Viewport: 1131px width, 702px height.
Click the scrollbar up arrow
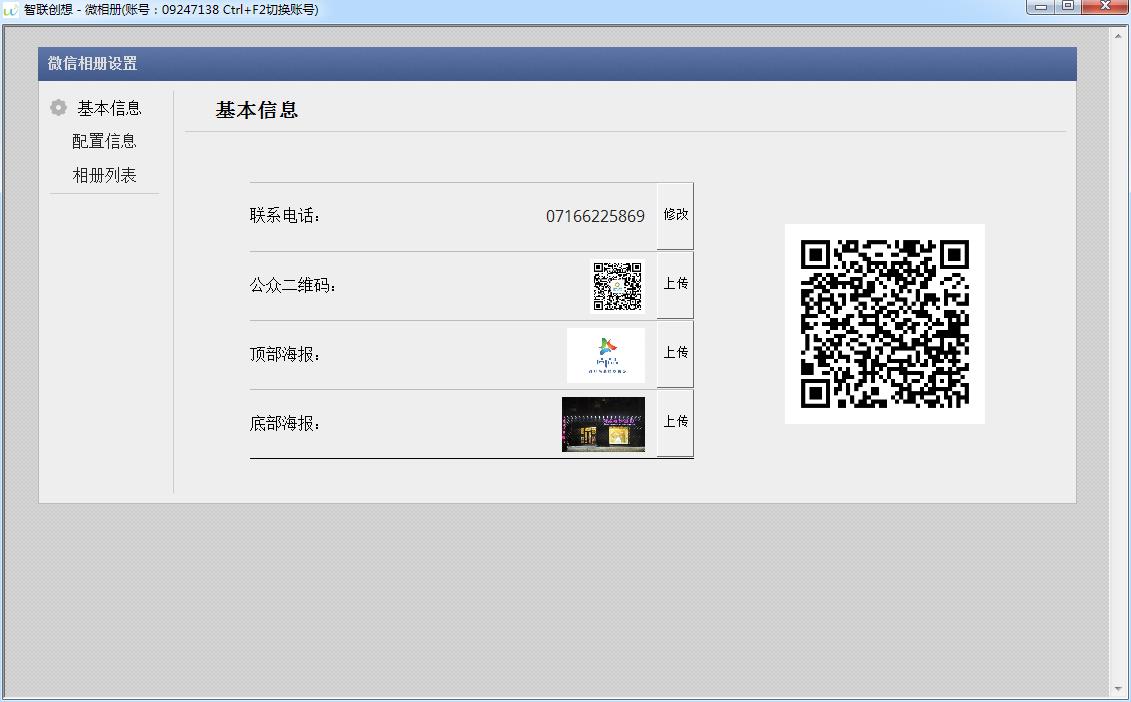[1119, 33]
